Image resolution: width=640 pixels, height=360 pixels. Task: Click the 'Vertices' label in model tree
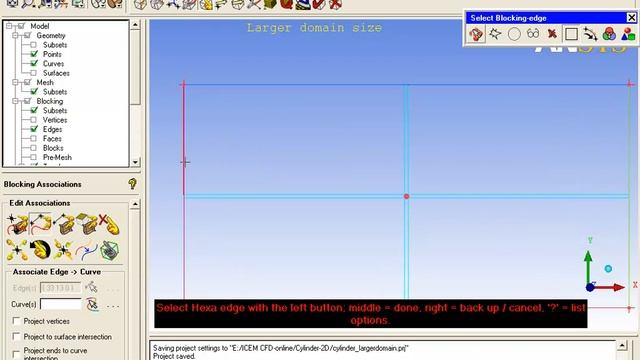55,120
